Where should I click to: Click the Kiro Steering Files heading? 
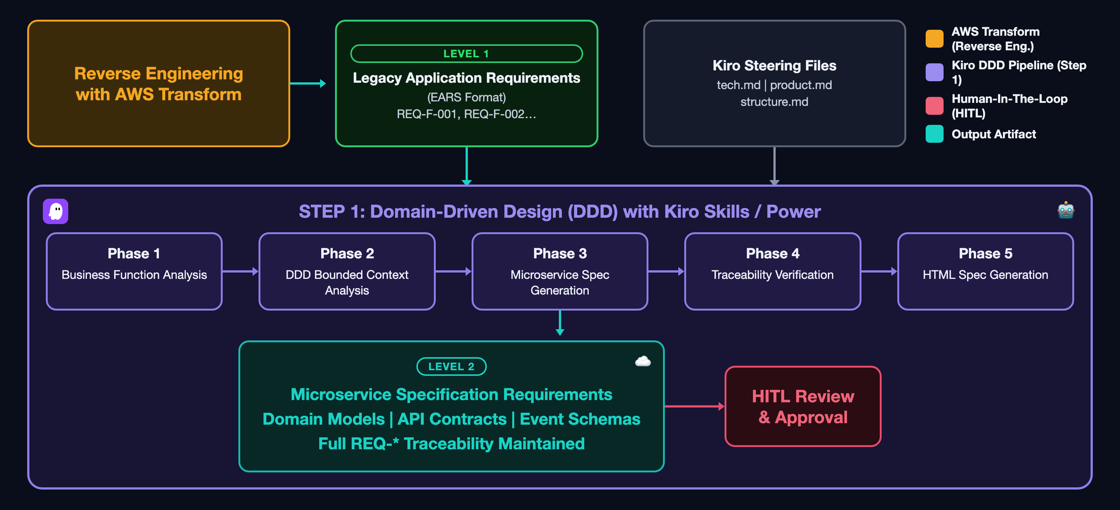(x=774, y=66)
